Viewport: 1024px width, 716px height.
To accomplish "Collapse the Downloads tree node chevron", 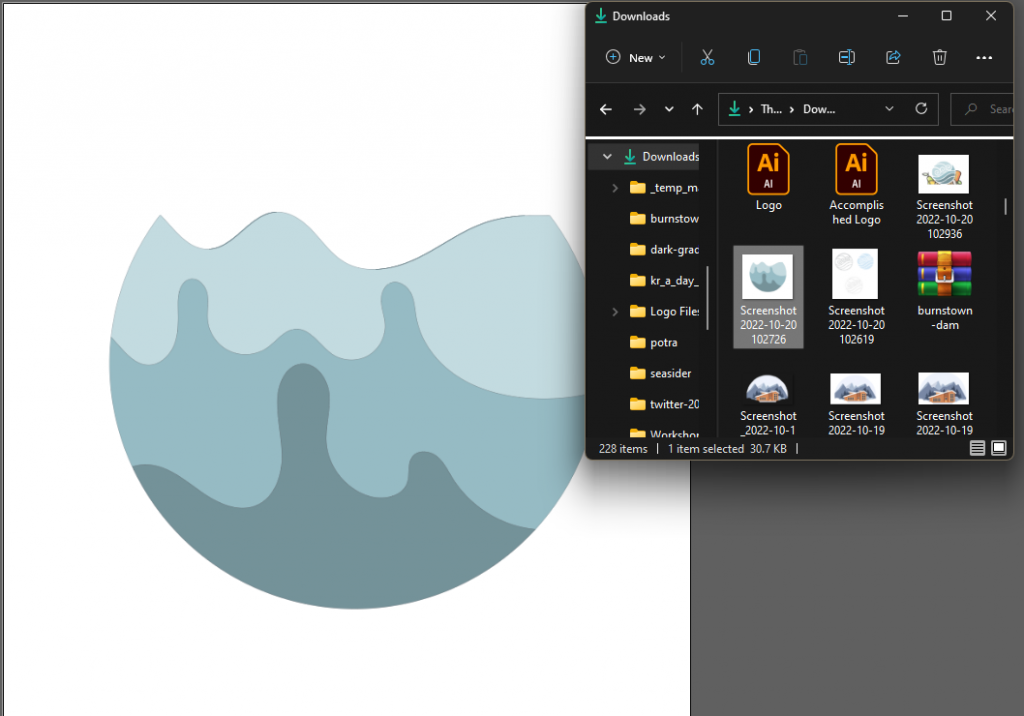I will (607, 156).
